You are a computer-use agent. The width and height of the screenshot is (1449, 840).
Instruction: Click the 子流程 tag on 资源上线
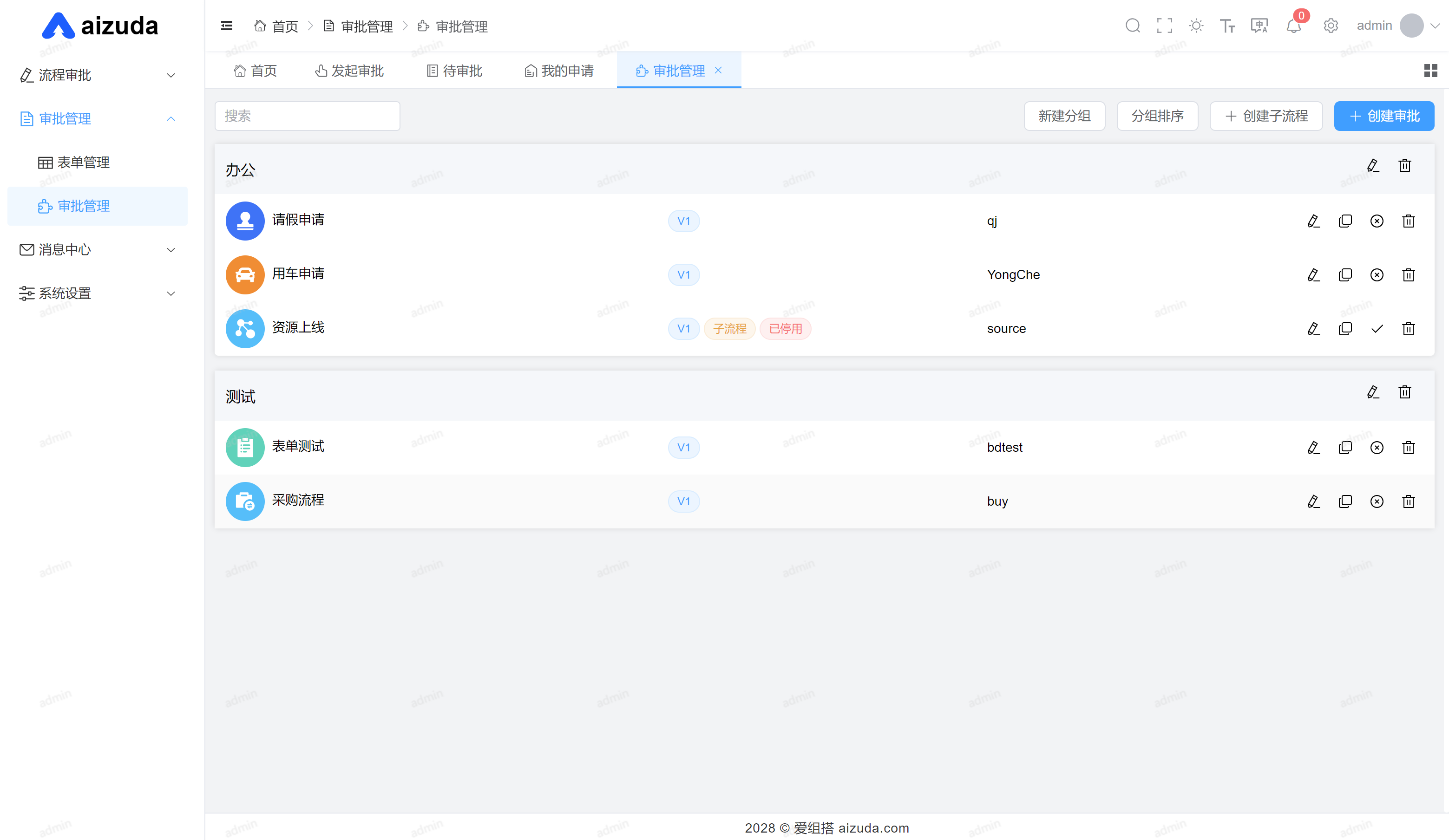(x=730, y=329)
